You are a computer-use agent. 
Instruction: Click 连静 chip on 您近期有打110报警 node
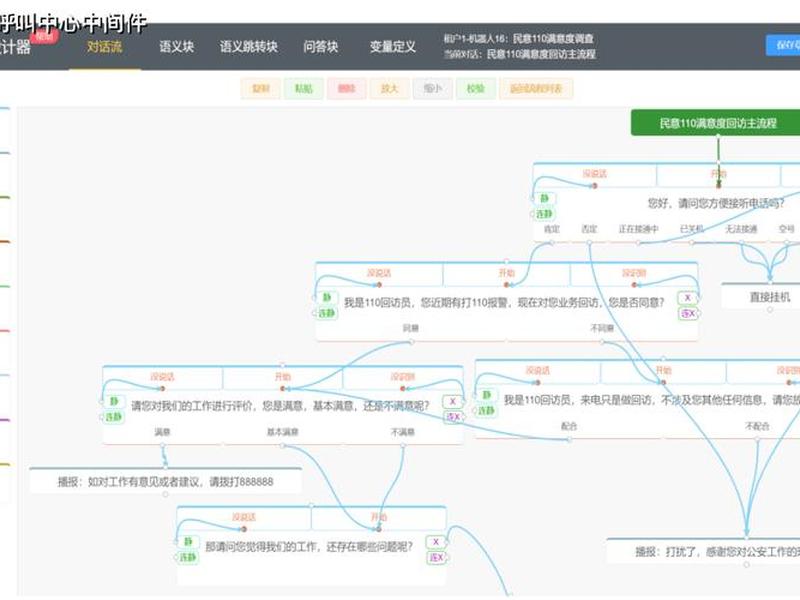point(327,313)
